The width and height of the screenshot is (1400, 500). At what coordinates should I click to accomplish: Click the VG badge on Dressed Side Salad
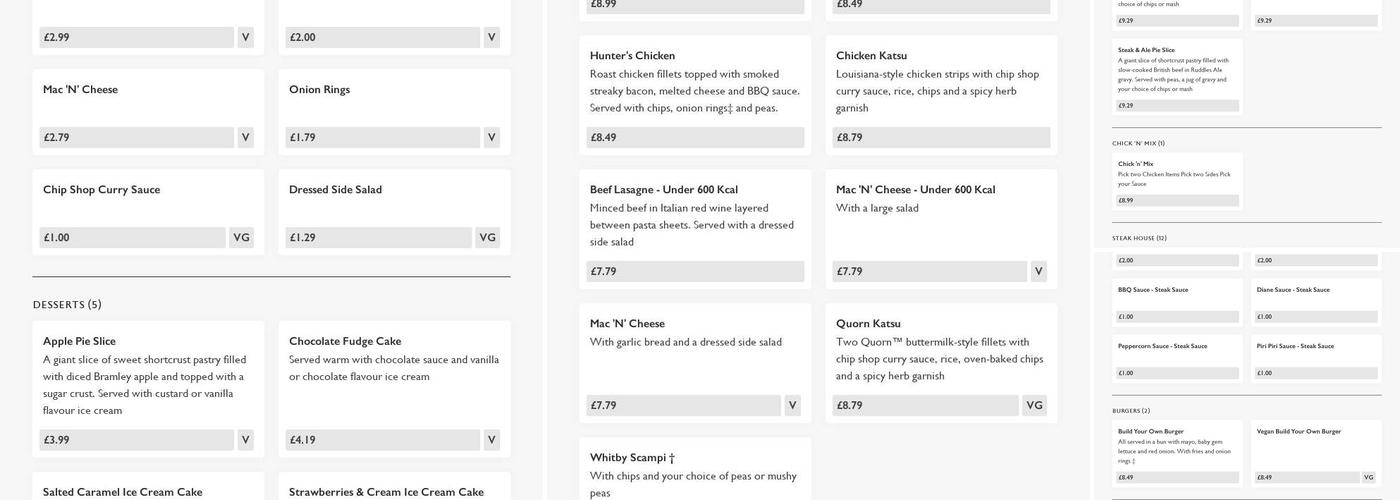[x=487, y=238]
